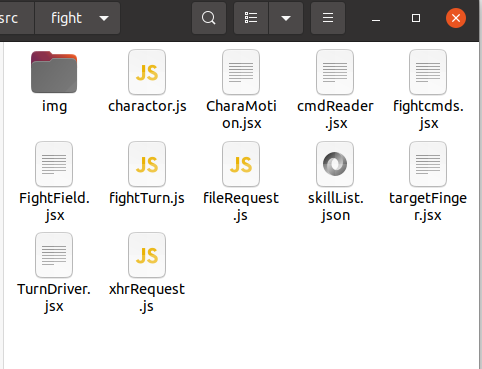Viewport: 482px width, 369px height.
Task: Click the 'img' folder name label
Action: 54,107
